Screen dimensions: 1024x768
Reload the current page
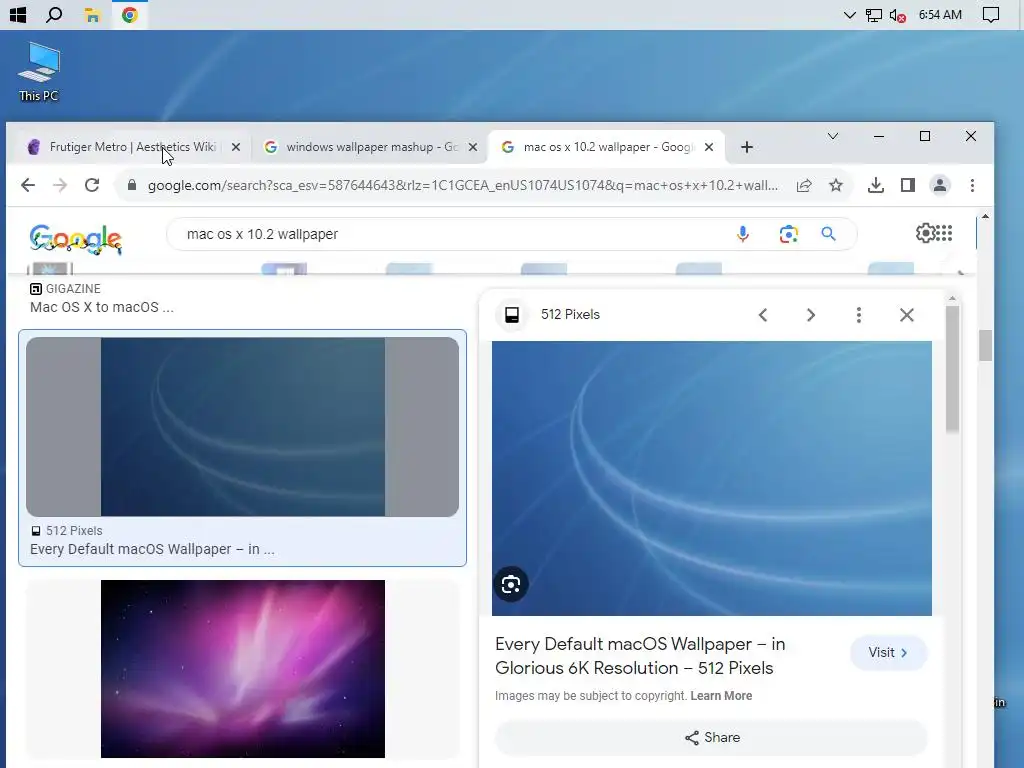tap(92, 185)
